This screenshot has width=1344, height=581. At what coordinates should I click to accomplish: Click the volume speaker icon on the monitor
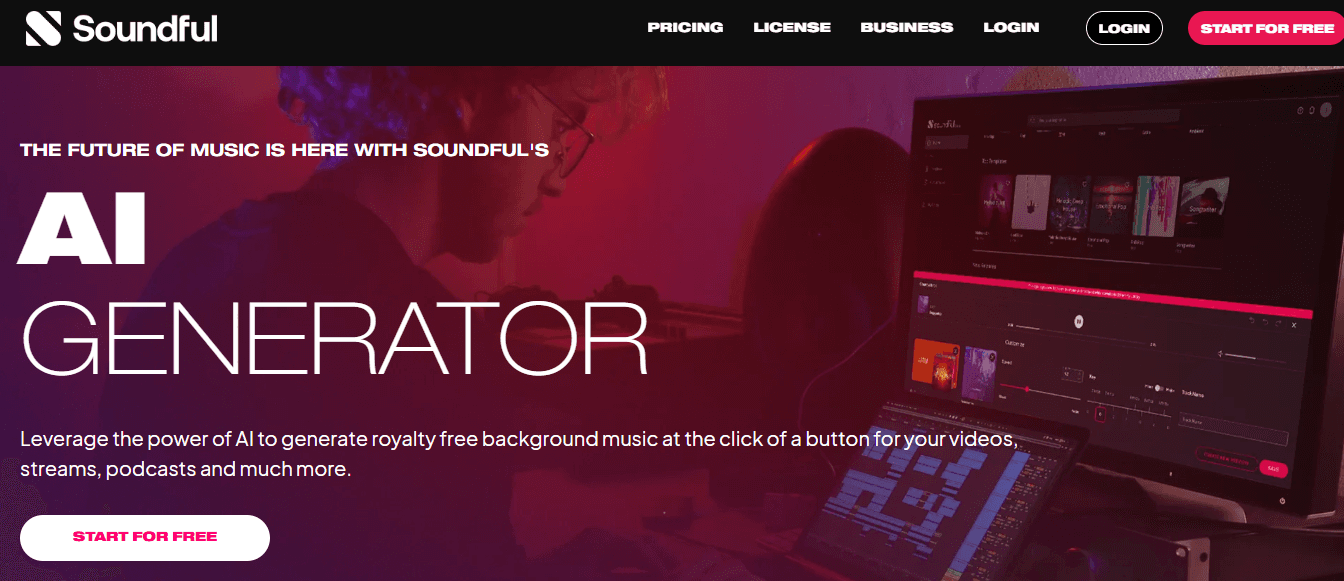(1221, 353)
